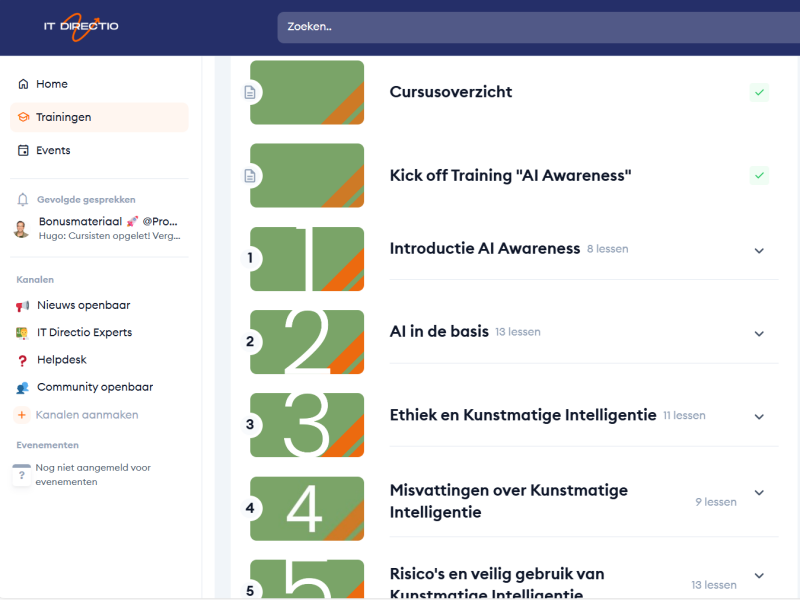Click the Kick off Training completion checkmark

pos(759,176)
